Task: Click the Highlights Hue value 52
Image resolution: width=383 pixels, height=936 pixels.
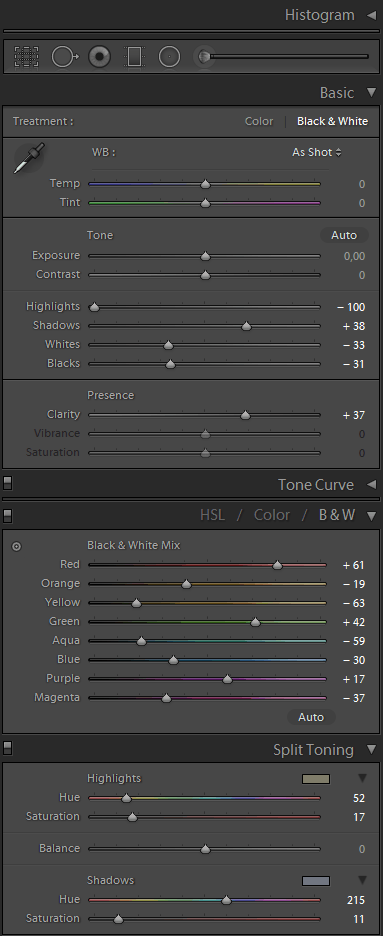Action: (359, 798)
